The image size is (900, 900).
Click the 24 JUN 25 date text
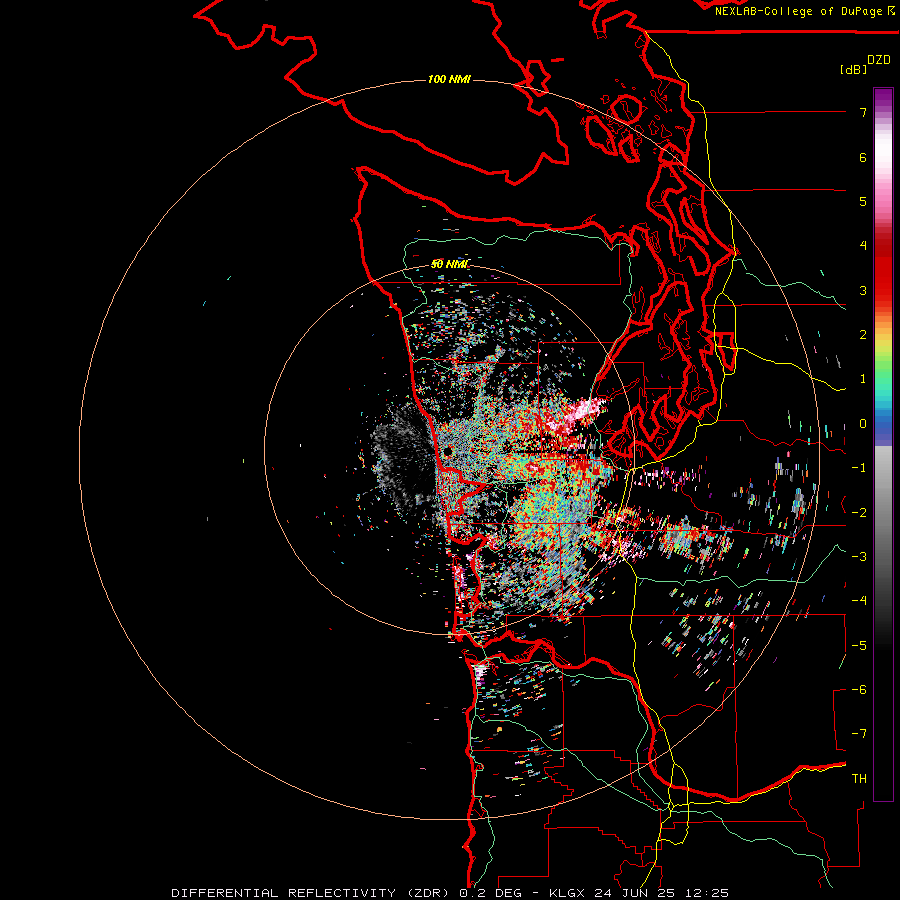coord(636,893)
